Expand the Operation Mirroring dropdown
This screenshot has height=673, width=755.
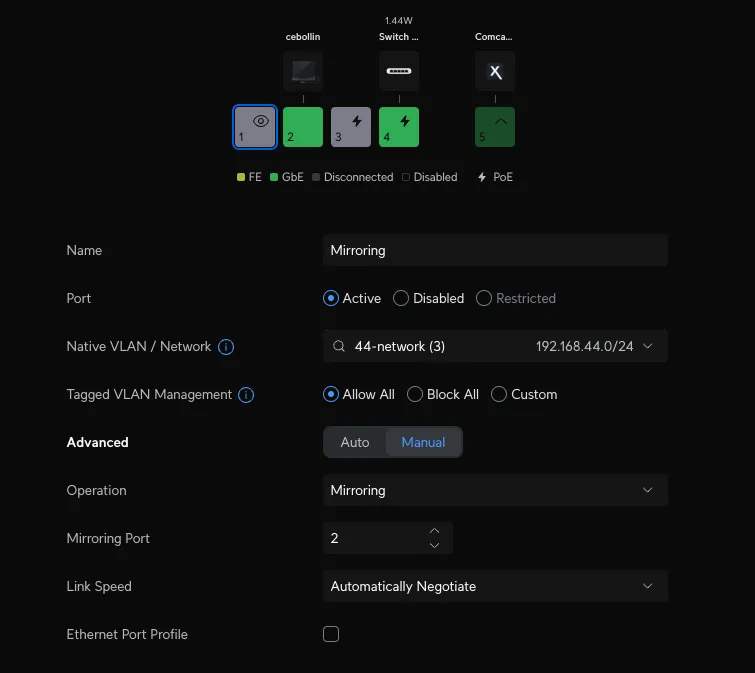pos(495,490)
